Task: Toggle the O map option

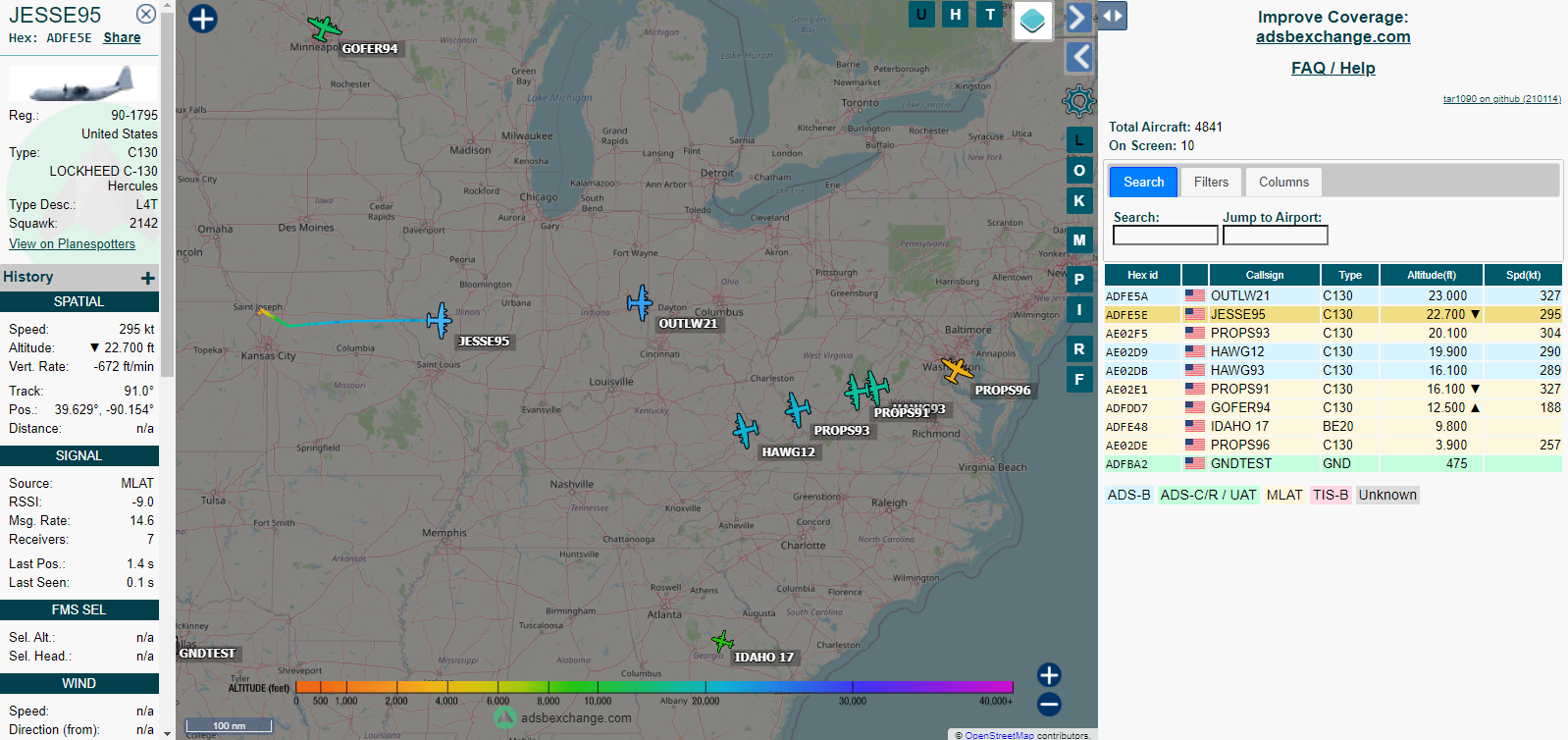Action: coord(1079,170)
